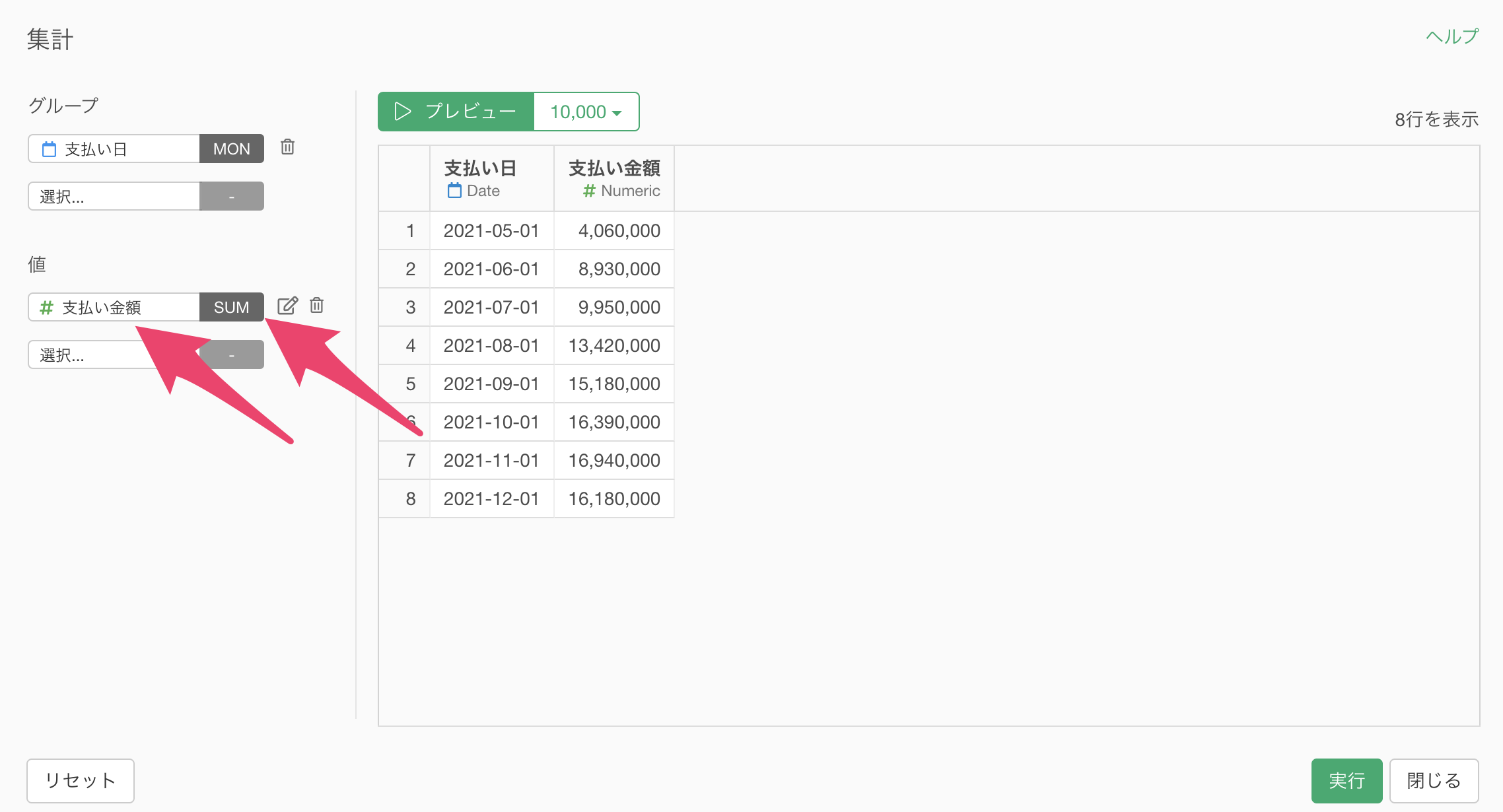1503x812 pixels.
Task: Open the MON aggregation level dropdown
Action: click(232, 149)
